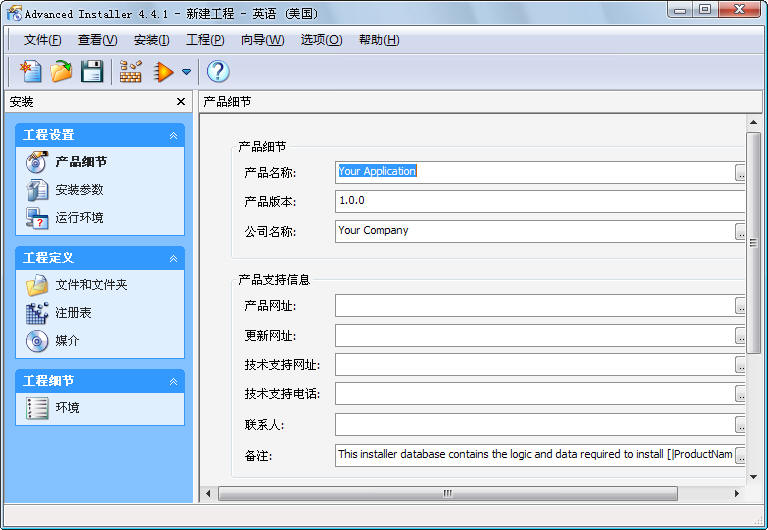Click the vertical scrollbar thumb

753,242
